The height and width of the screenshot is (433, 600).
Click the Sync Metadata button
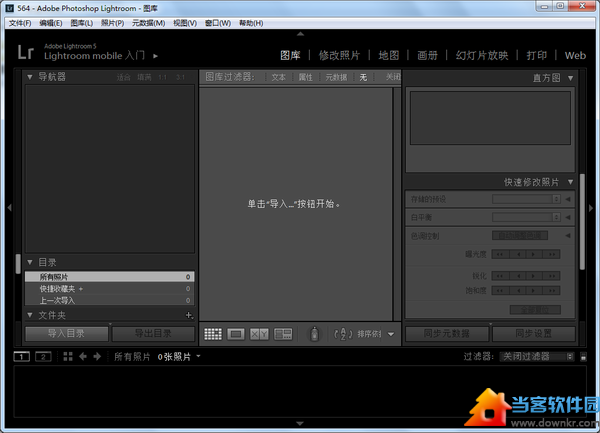coord(447,334)
